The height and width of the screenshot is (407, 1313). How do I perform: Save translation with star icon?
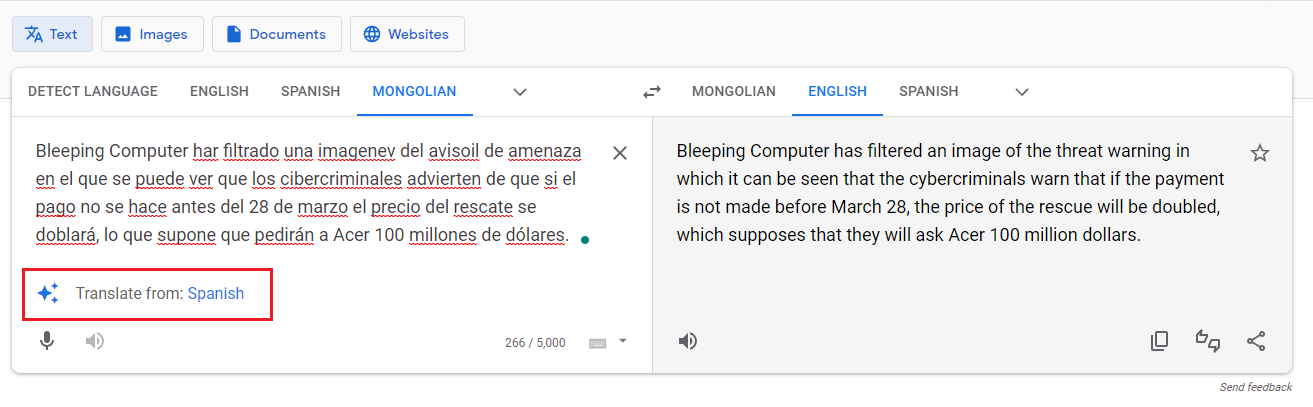1260,153
